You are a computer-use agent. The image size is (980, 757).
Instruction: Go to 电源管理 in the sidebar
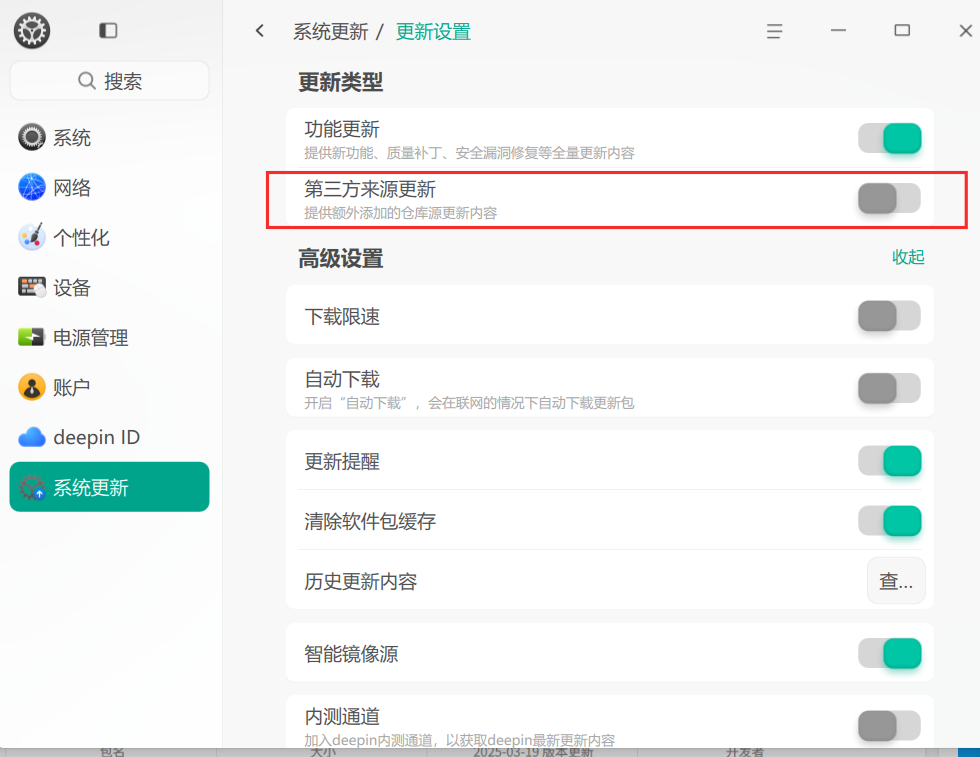[x=109, y=338]
